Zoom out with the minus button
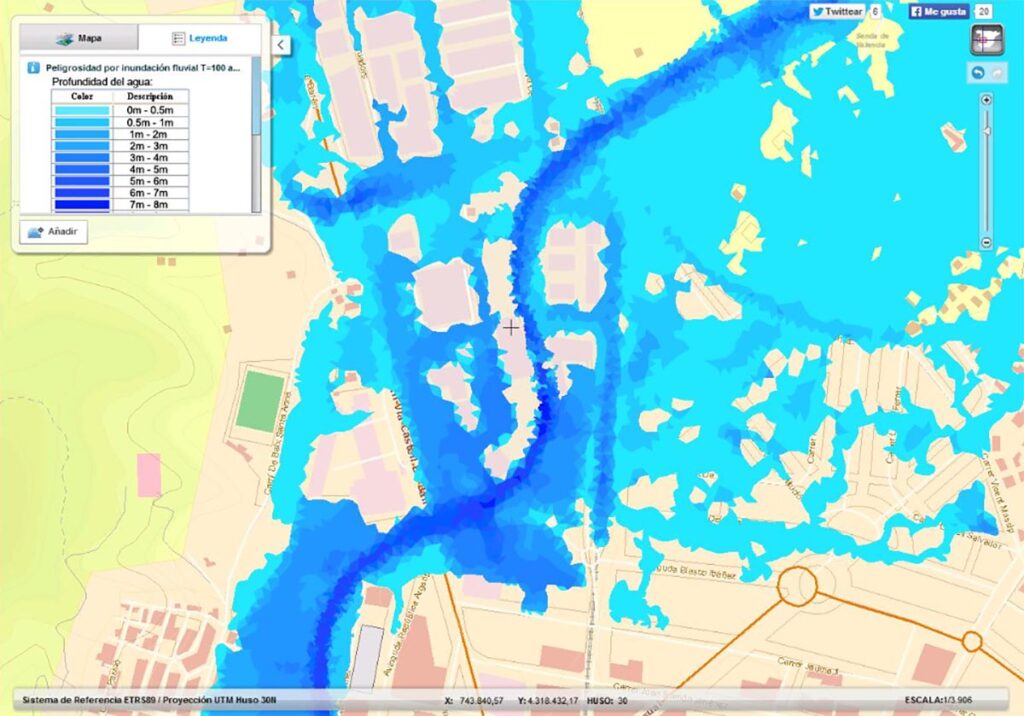 pos(987,242)
